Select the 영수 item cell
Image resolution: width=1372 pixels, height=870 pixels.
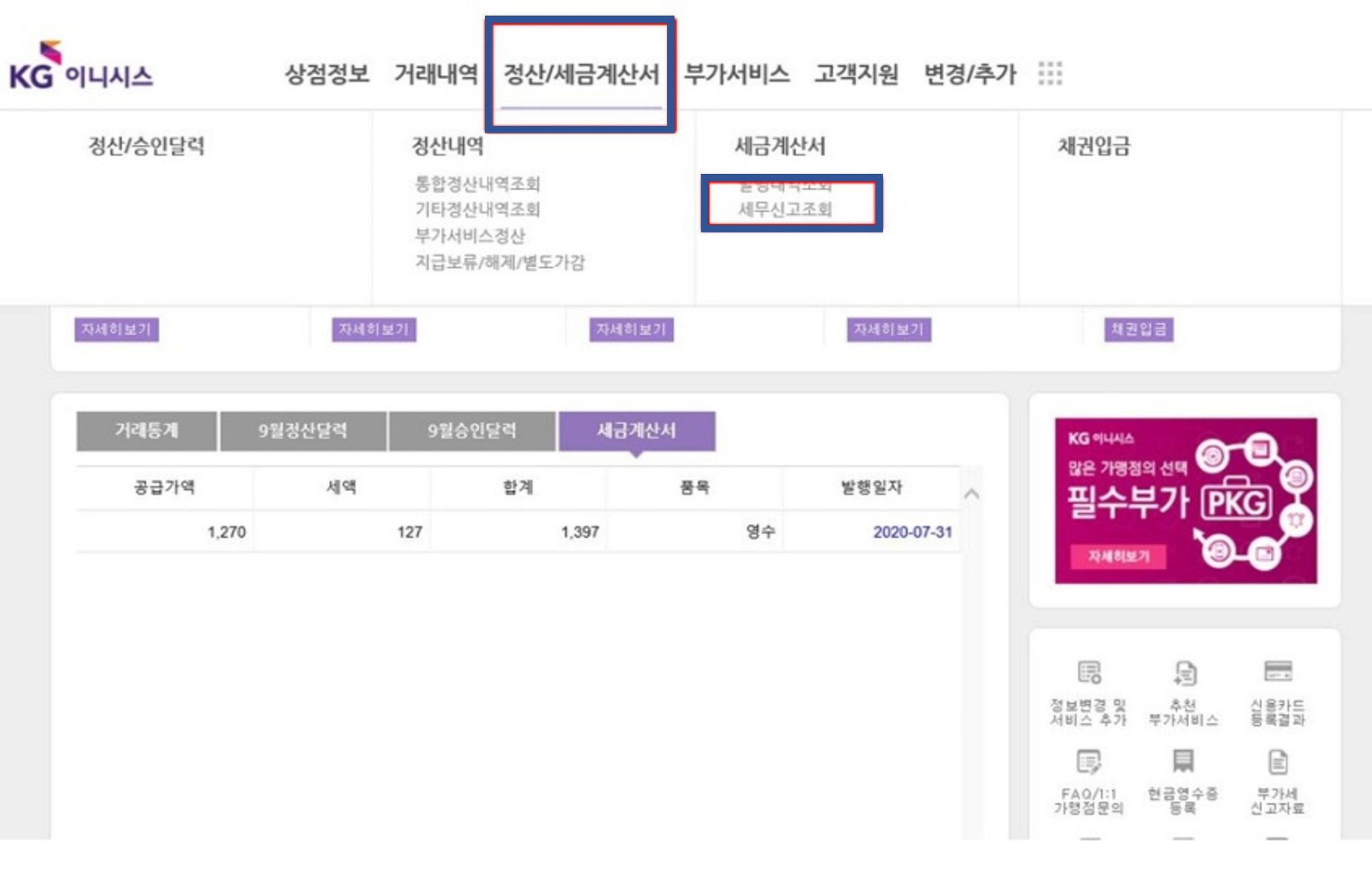click(x=695, y=532)
